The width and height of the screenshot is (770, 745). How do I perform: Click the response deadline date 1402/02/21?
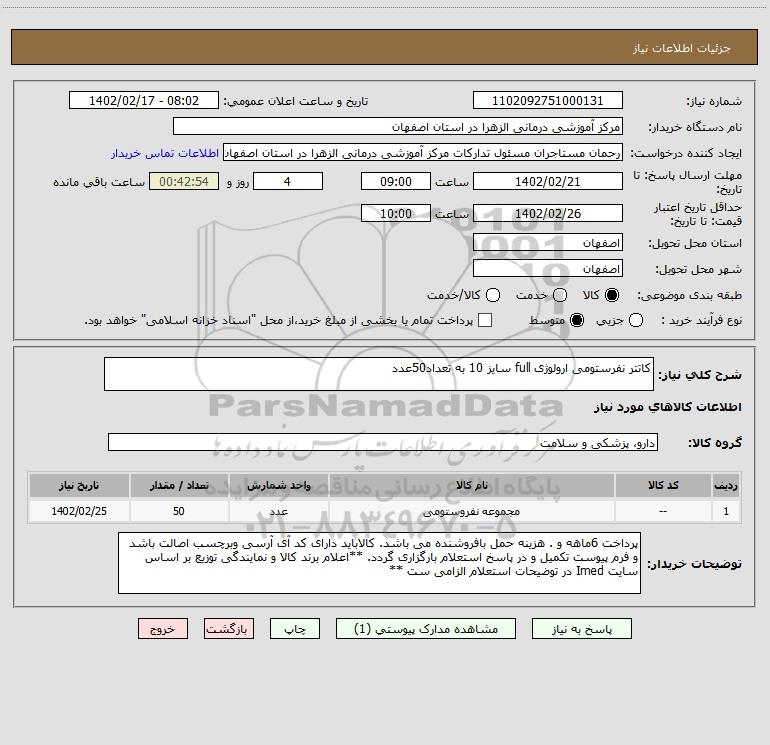[548, 182]
